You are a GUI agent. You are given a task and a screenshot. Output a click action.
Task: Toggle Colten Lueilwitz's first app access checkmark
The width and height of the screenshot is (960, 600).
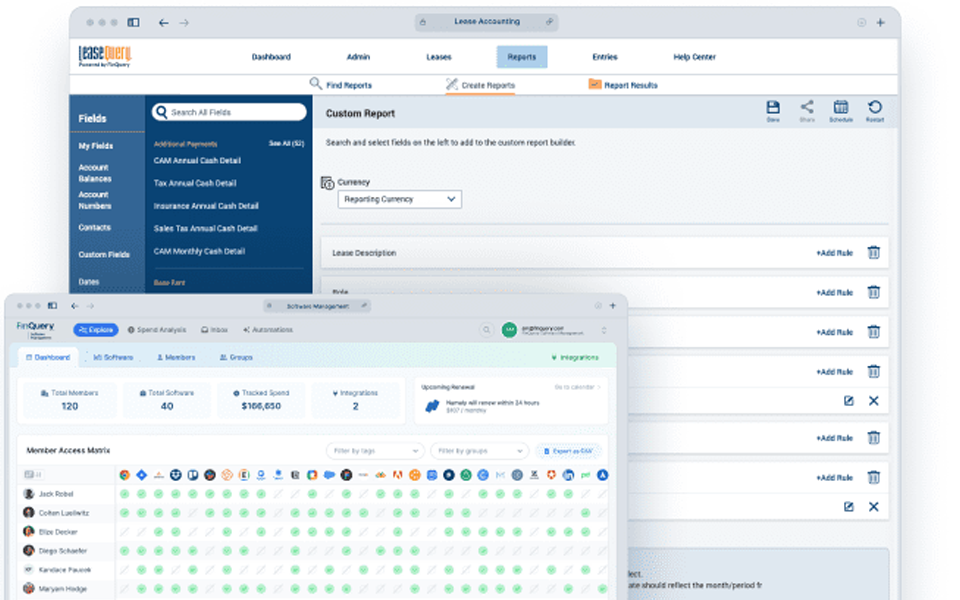pyautogui.click(x=125, y=513)
